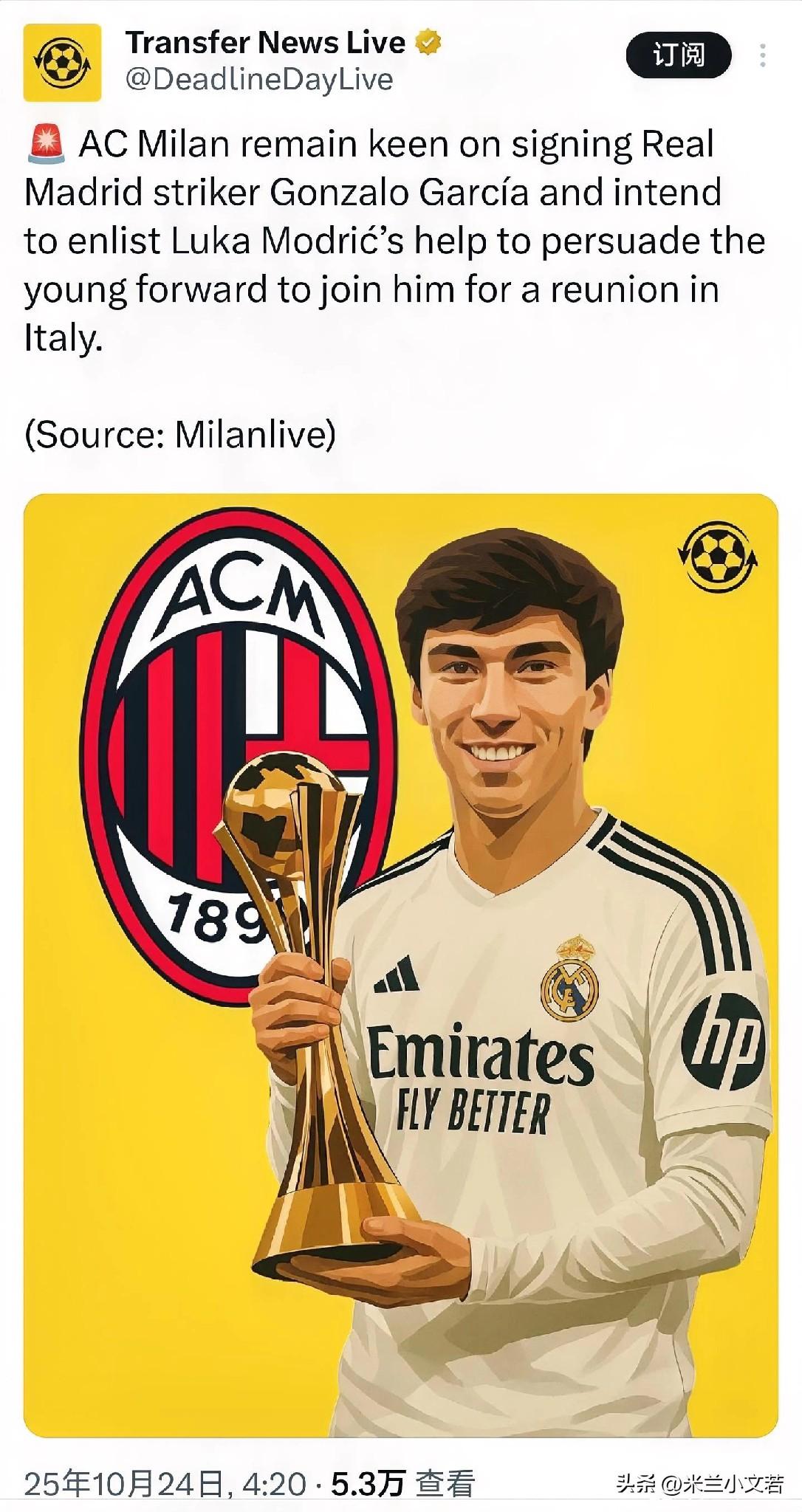Click the verified badge beside the account name
The height and width of the screenshot is (1512, 802).
[428, 42]
